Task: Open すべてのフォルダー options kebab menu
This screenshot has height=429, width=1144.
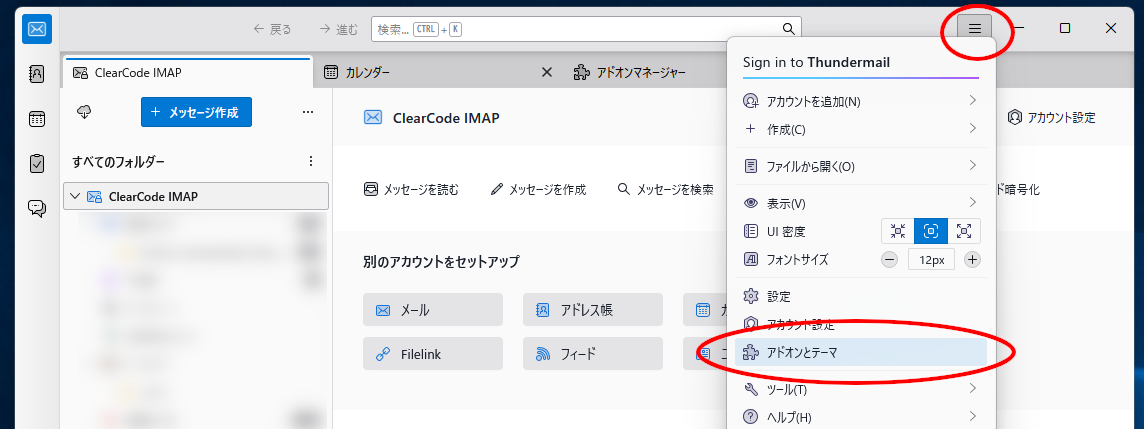Action: (x=311, y=161)
